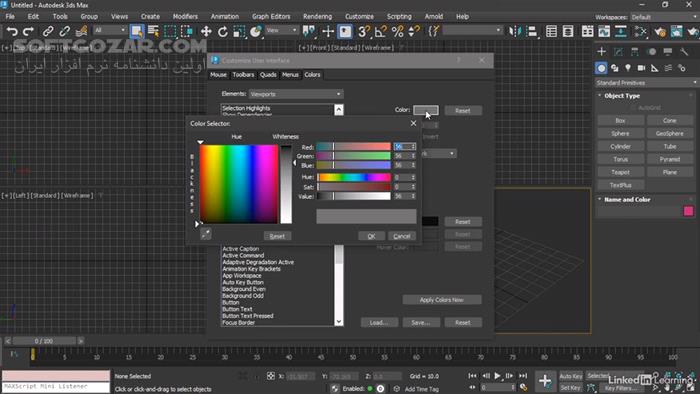Click the Load... button
The image size is (700, 394).
click(379, 323)
